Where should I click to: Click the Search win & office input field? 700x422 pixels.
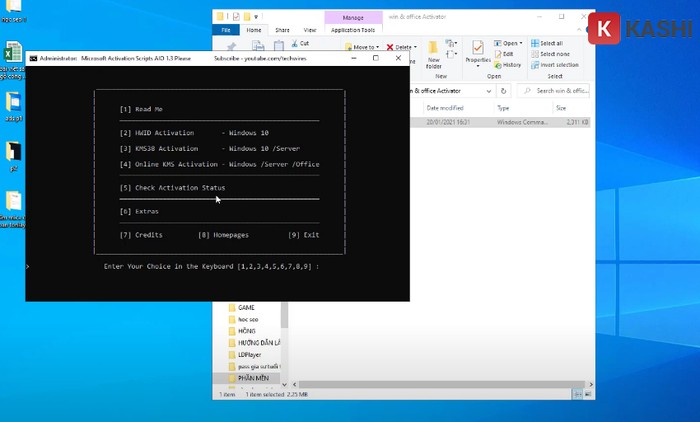point(560,90)
